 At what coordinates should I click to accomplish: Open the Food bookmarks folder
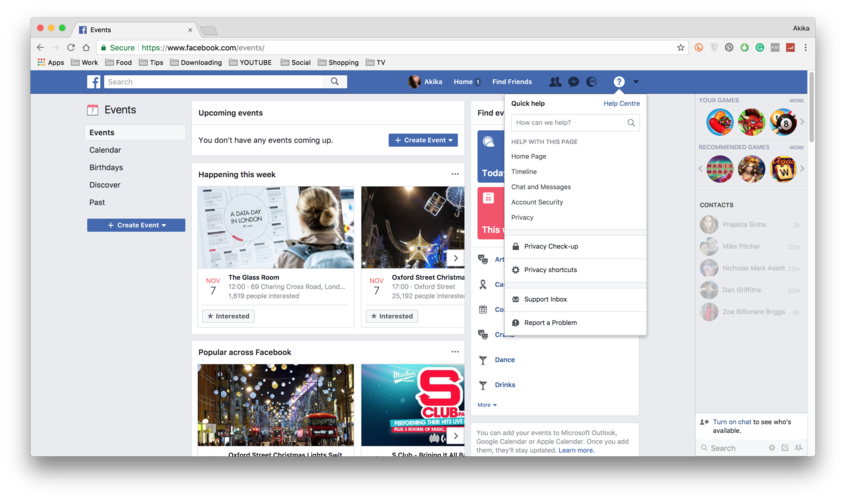tap(119, 63)
